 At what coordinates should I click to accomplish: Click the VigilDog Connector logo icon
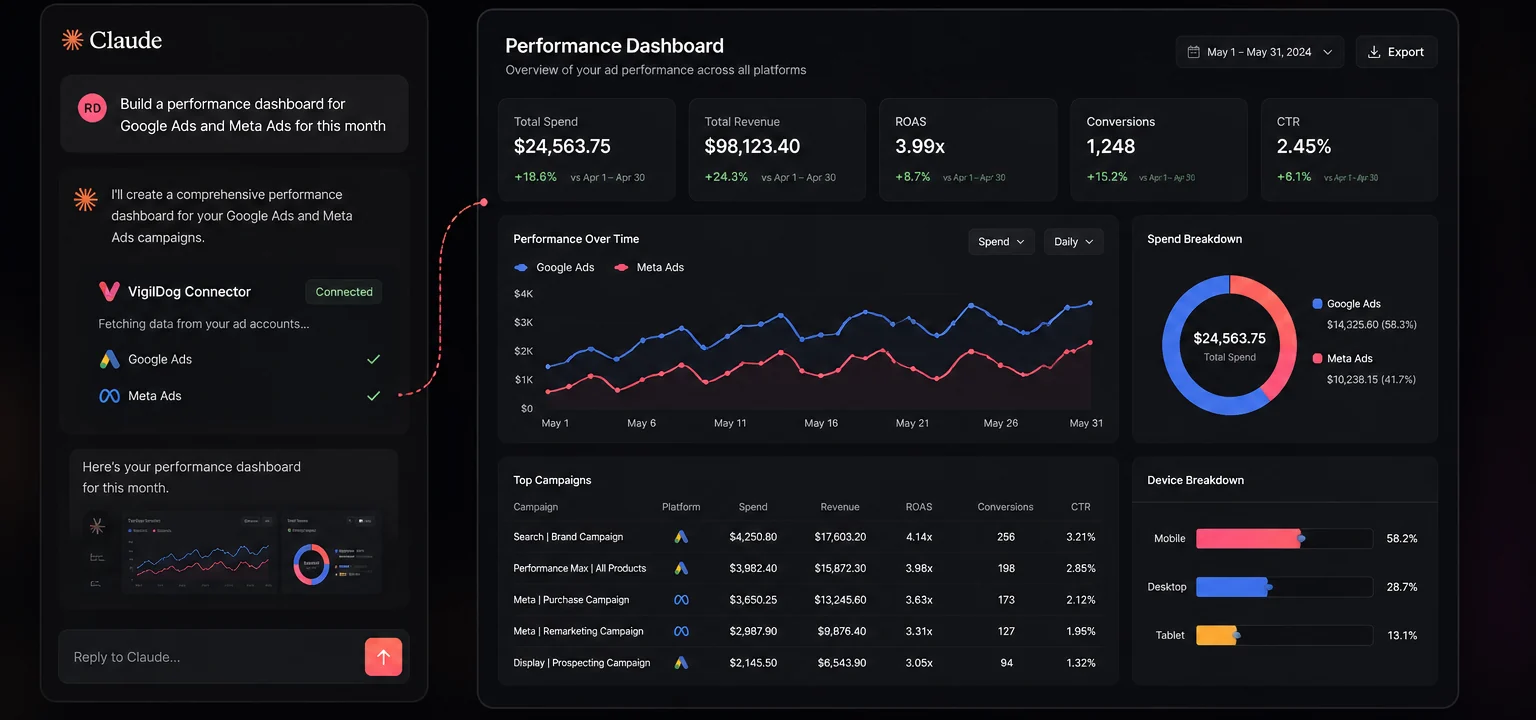point(109,292)
